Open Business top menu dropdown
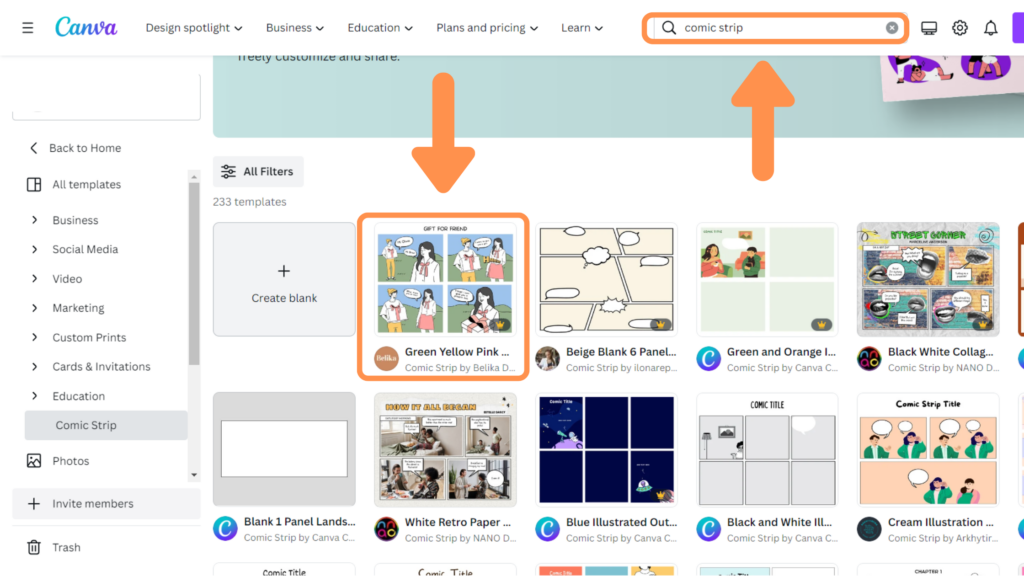Viewport: 1024px width, 576px height. click(295, 27)
